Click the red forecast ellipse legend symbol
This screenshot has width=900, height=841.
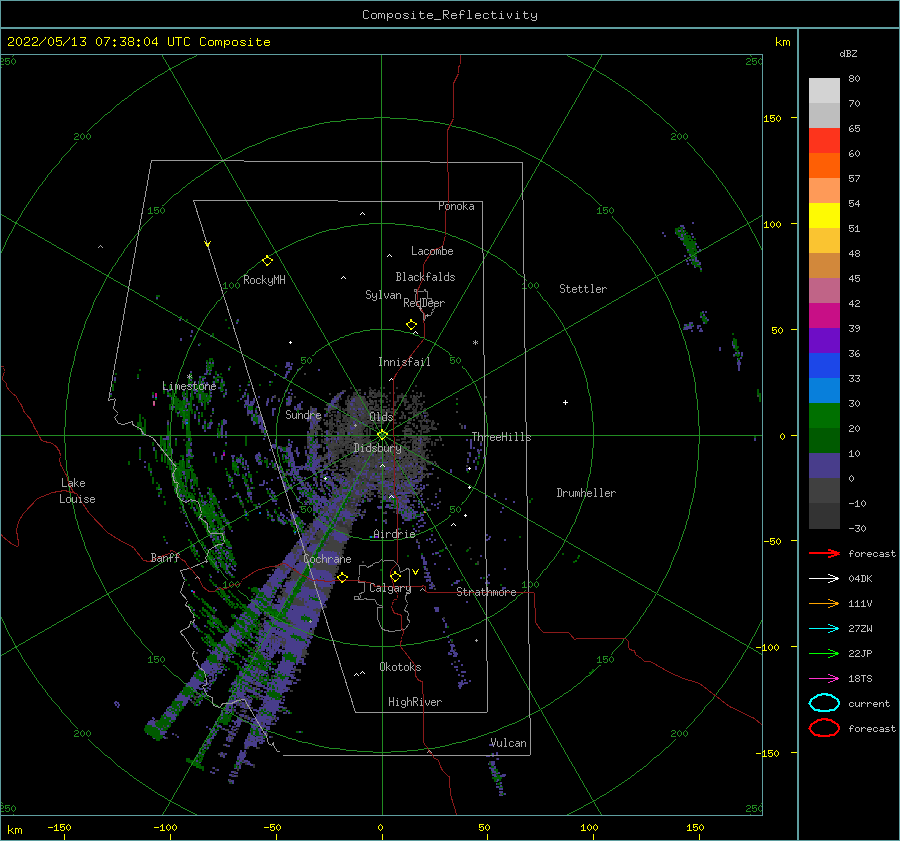coord(824,728)
